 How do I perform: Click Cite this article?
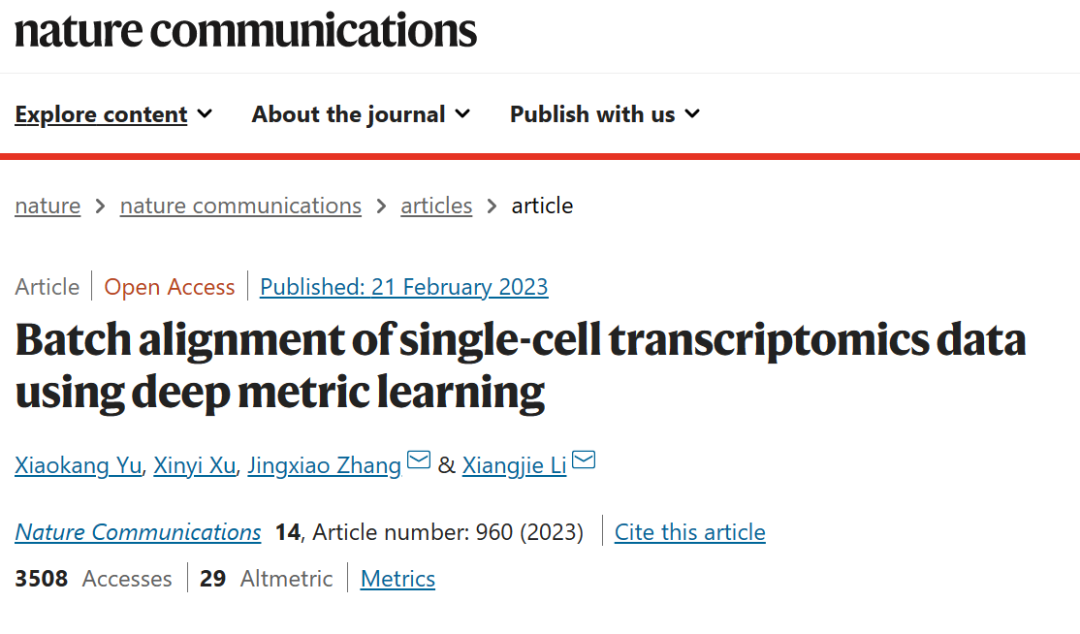click(x=690, y=532)
